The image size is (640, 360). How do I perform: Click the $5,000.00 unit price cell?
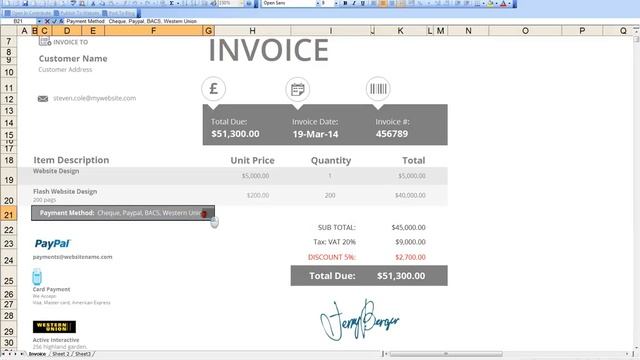256,176
